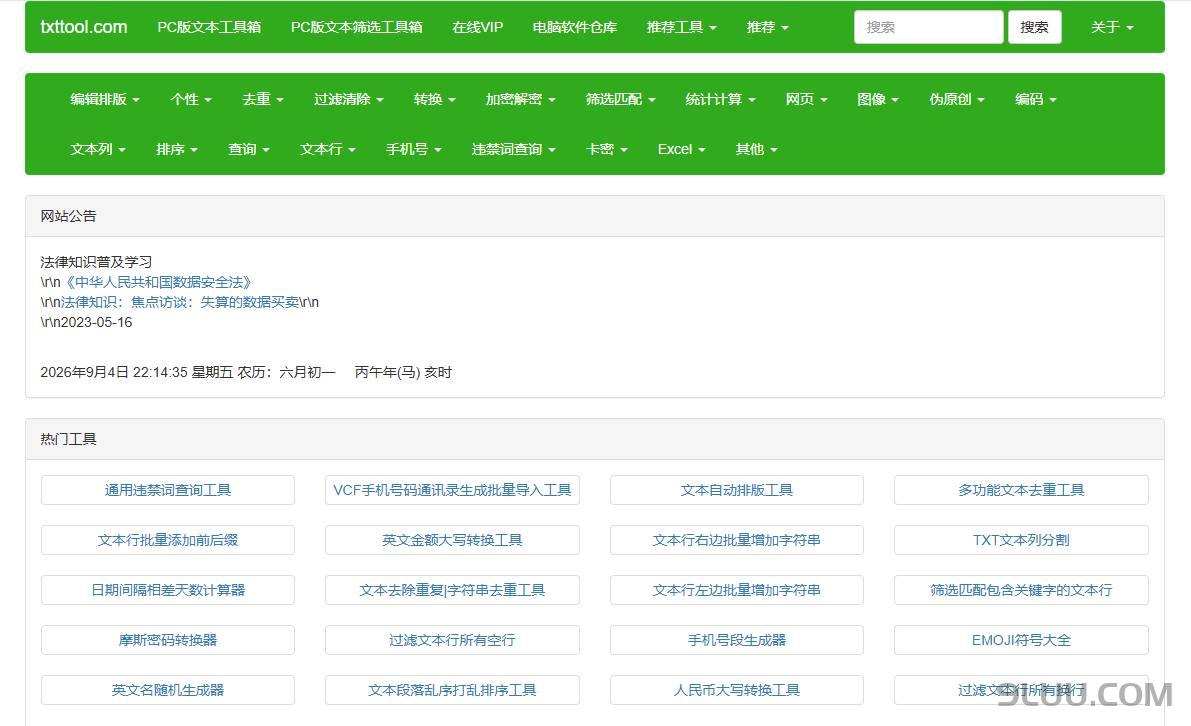The image size is (1191, 726).
Task: Open PC版文本筛选工具箱 in top navigation
Action: tap(356, 27)
